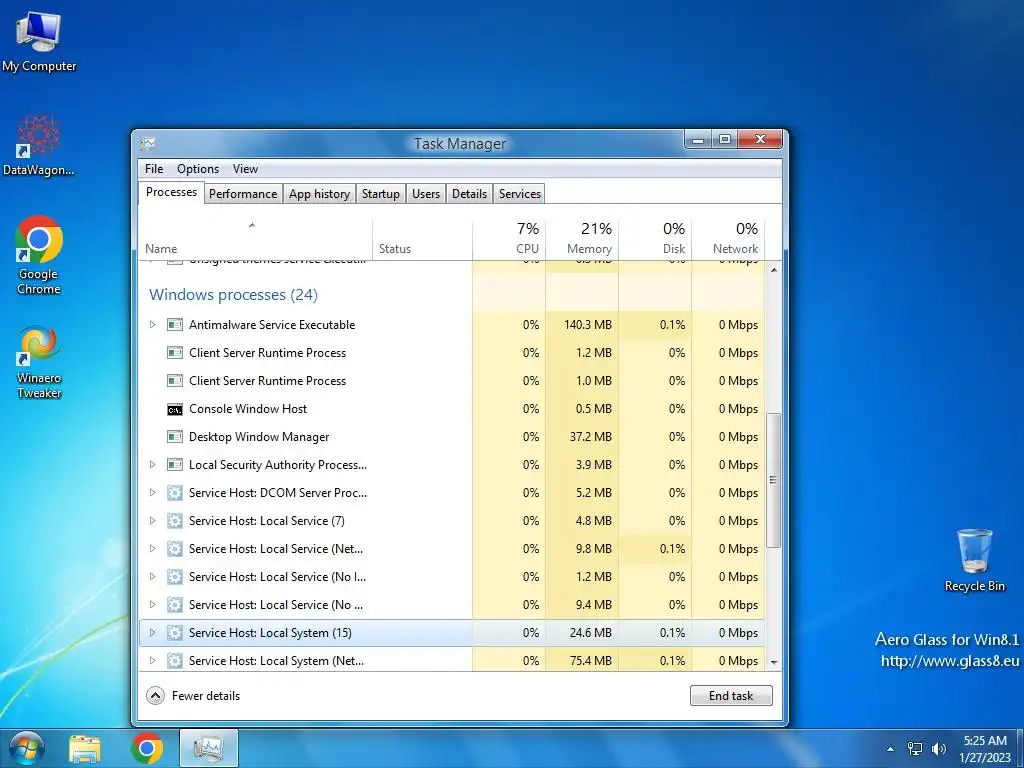Open File Explorer from the taskbar
Screen dimensions: 1024x768
(x=85, y=748)
